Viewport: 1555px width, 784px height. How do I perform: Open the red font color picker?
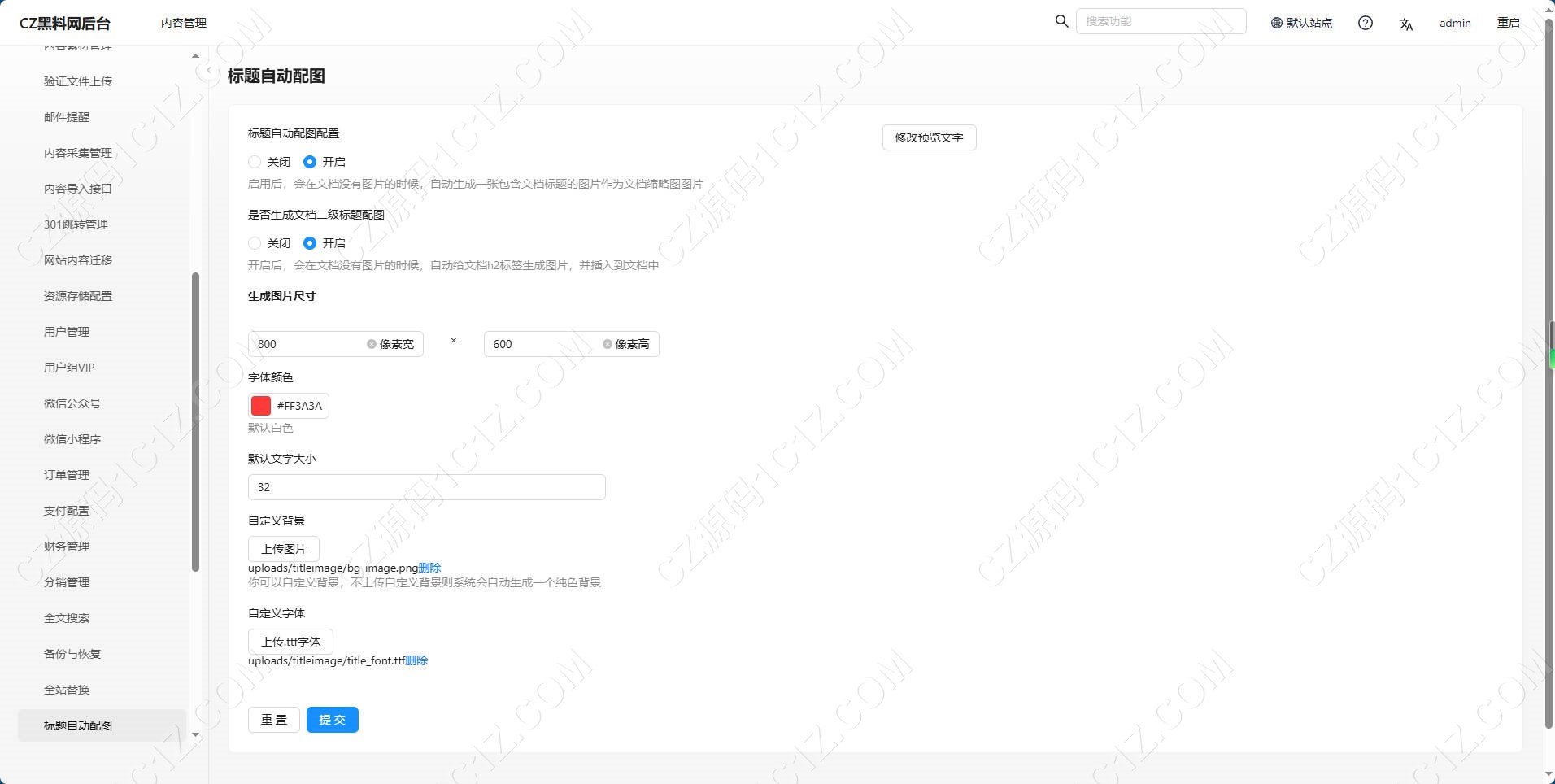(x=261, y=406)
